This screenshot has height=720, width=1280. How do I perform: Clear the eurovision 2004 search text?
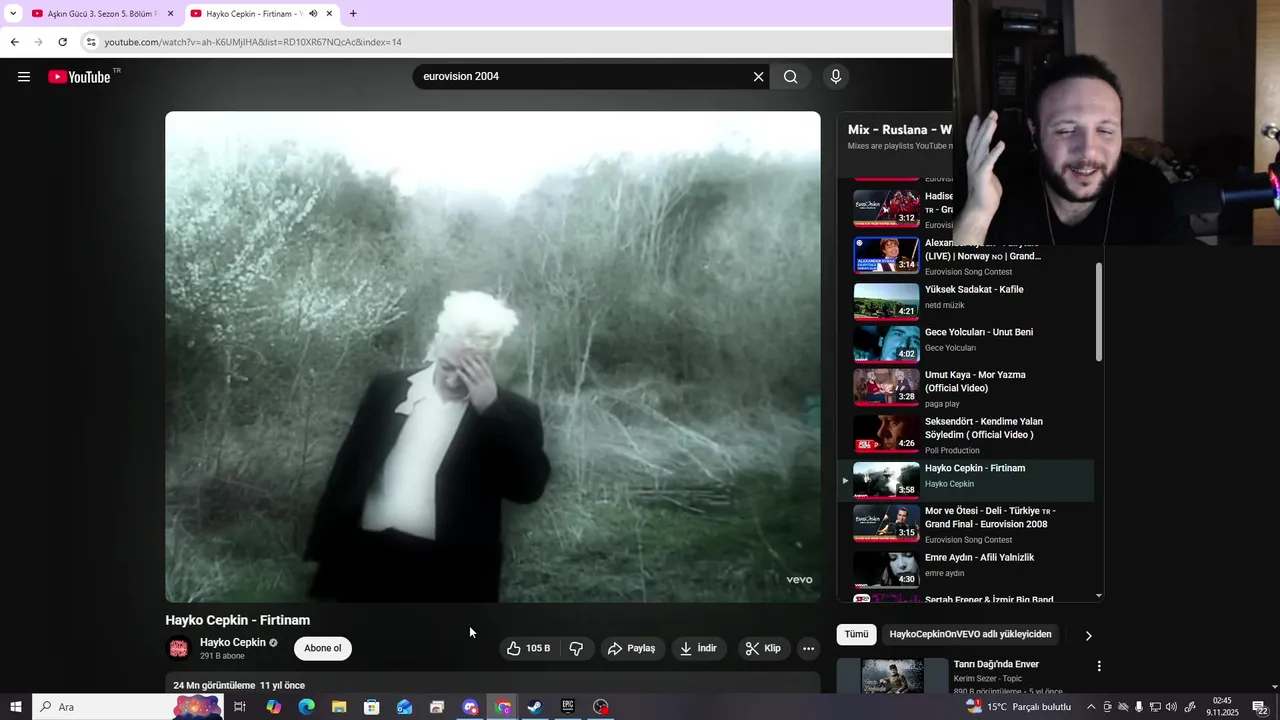[758, 77]
